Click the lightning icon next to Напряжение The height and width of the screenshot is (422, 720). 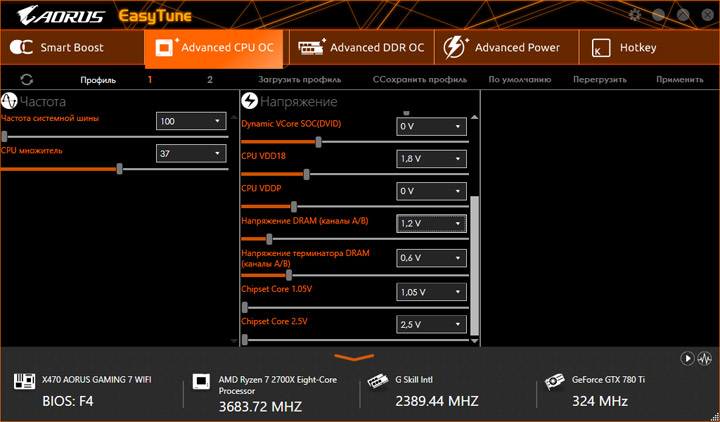point(249,101)
